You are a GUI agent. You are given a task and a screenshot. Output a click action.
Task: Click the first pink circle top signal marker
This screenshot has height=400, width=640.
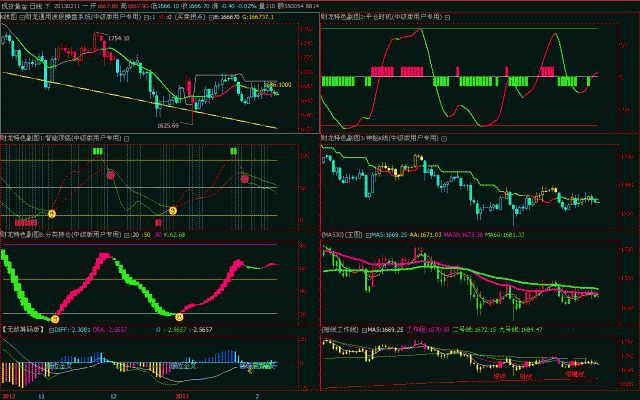111,175
